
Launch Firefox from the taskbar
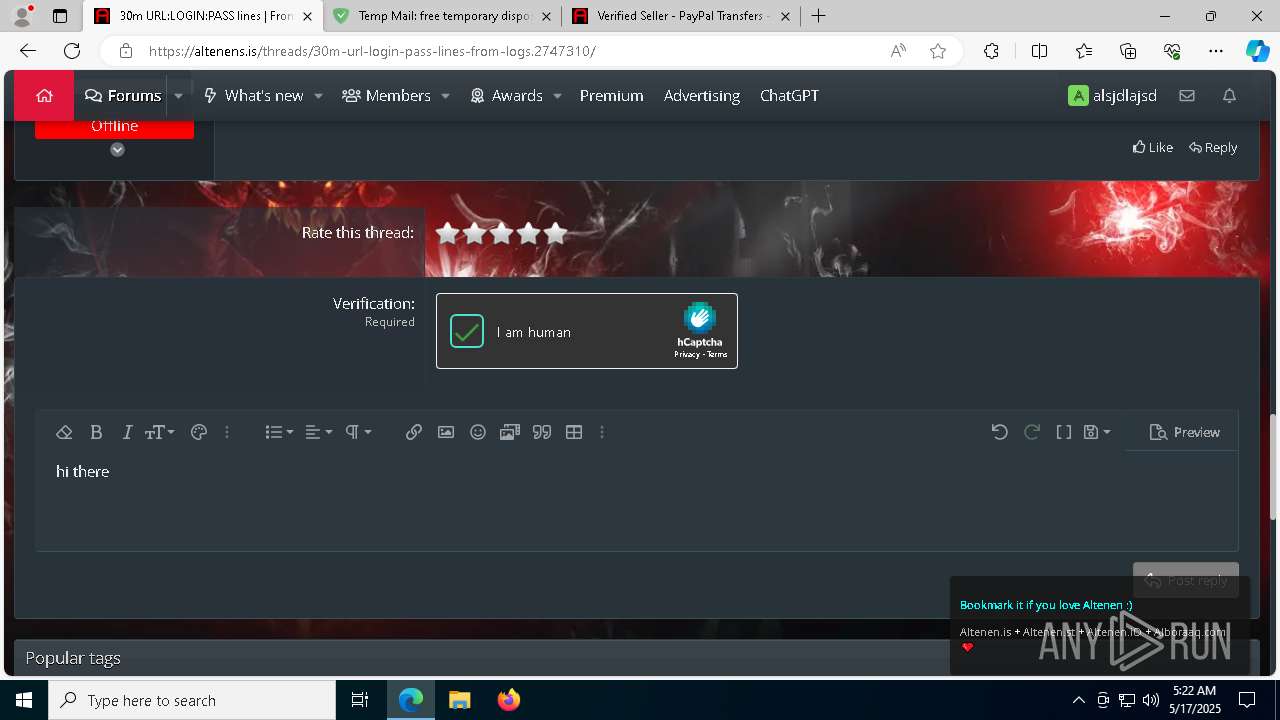(x=509, y=700)
